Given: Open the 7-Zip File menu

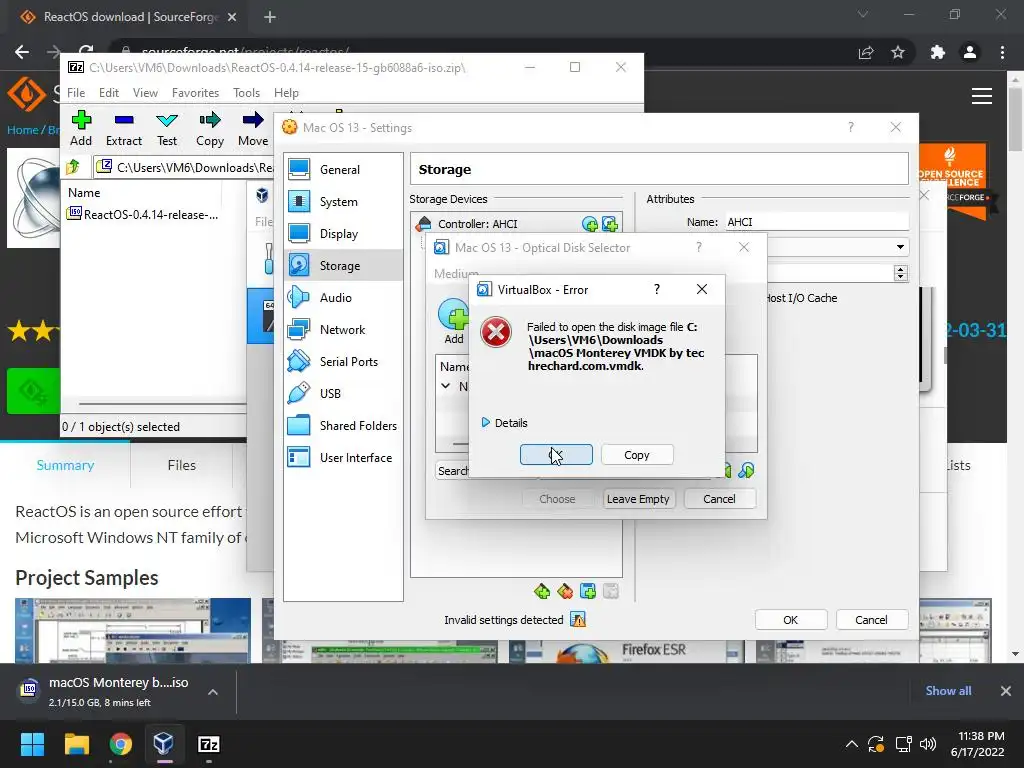Looking at the screenshot, I should pos(76,93).
